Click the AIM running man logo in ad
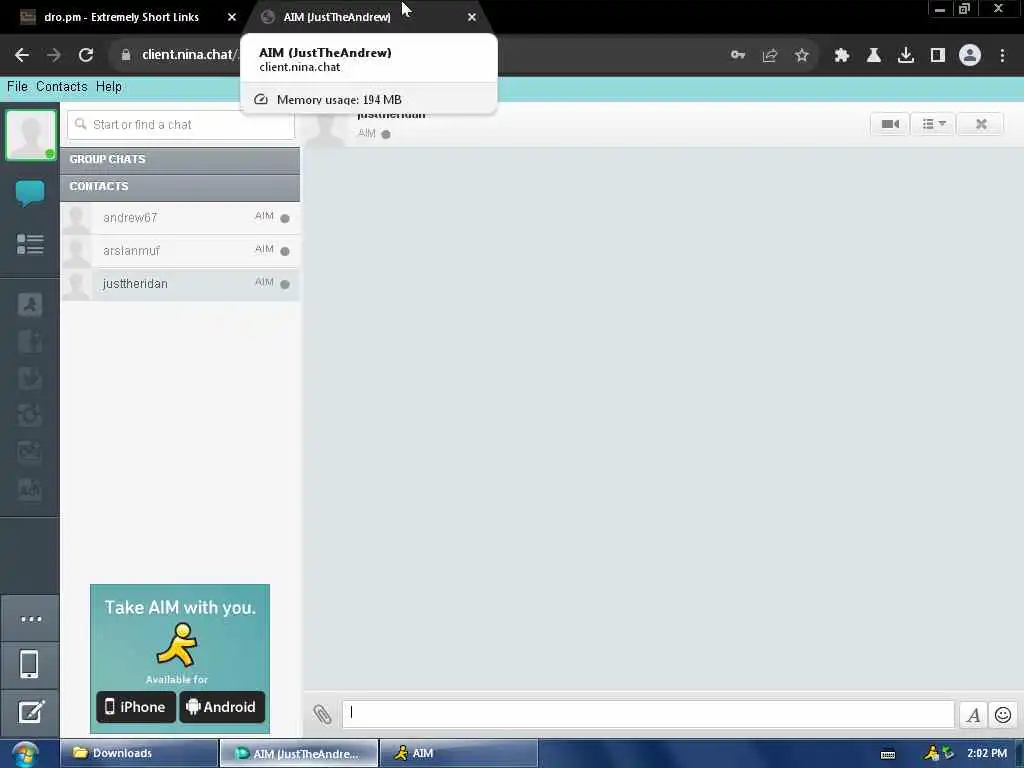The width and height of the screenshot is (1024, 768). tap(177, 645)
